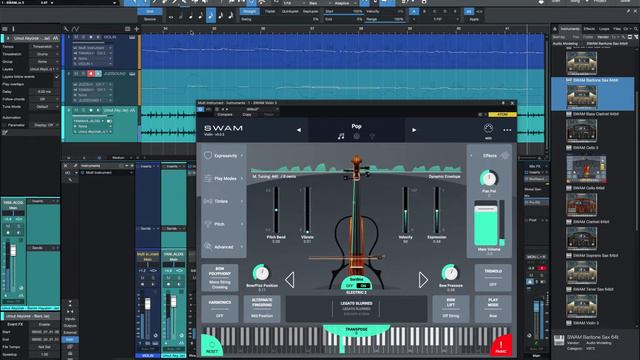The image size is (640, 360).
Task: Open the Tempo Timestretch dropdown
Action: pos(44,47)
